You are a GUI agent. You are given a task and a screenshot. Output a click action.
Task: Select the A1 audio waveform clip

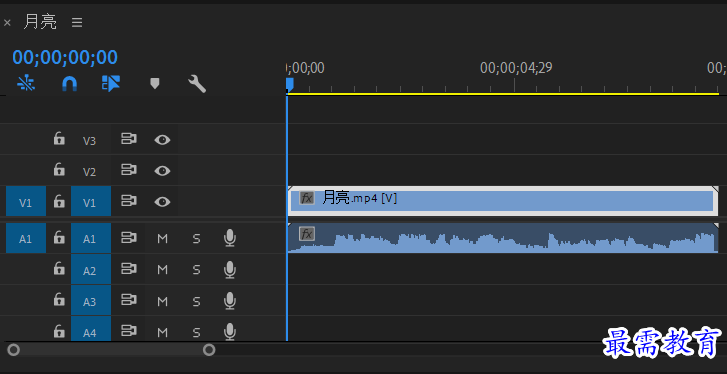tap(503, 238)
